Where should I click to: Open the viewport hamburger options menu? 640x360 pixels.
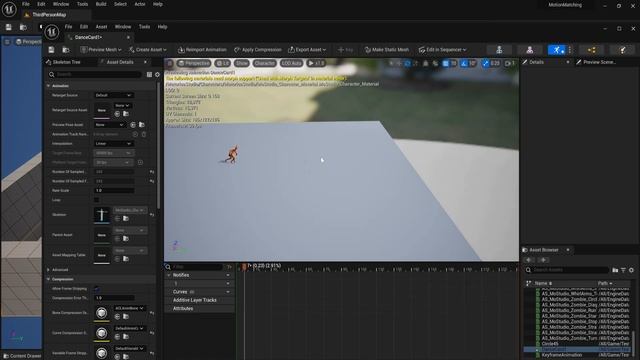point(170,63)
